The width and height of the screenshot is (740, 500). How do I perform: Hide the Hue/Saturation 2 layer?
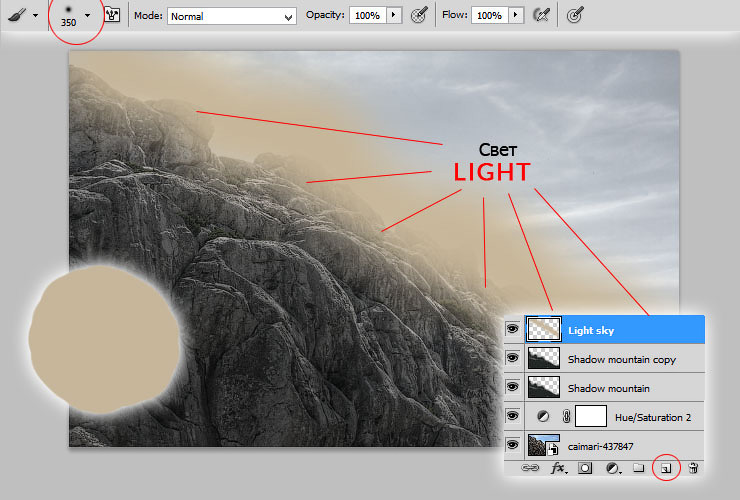point(513,416)
